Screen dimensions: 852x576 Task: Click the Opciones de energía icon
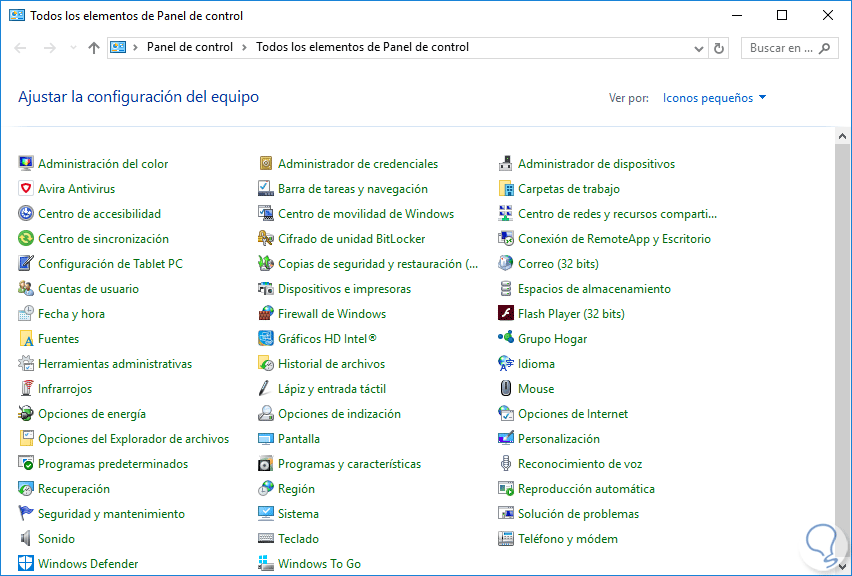(x=26, y=414)
